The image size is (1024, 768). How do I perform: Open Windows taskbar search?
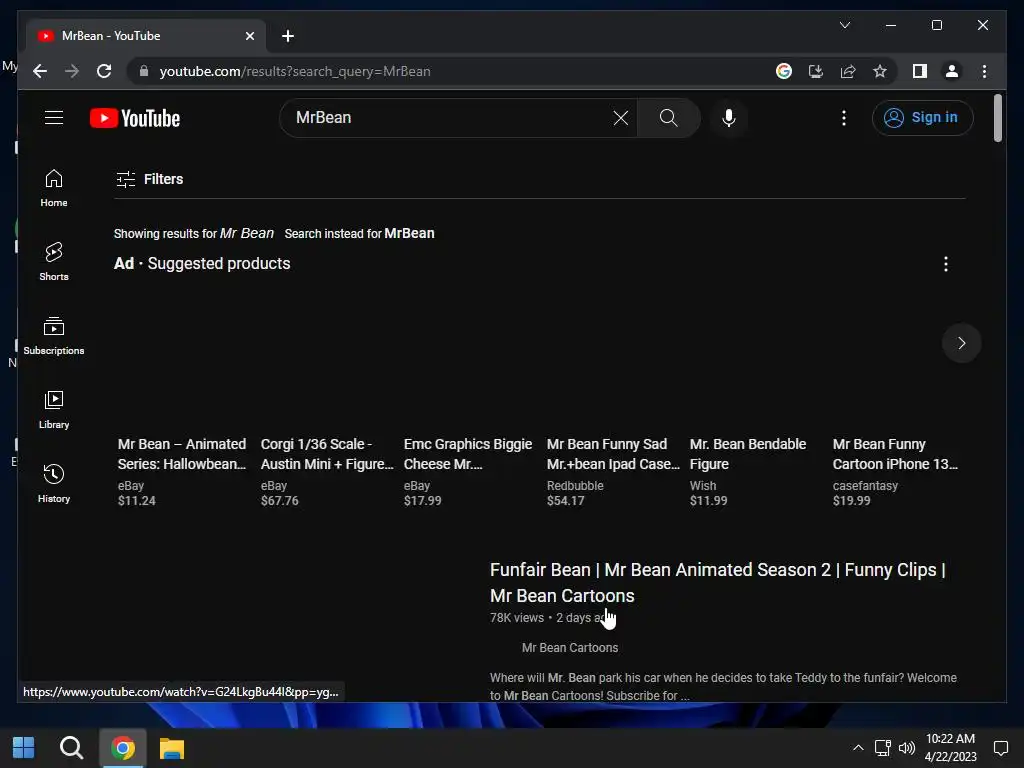[71, 748]
